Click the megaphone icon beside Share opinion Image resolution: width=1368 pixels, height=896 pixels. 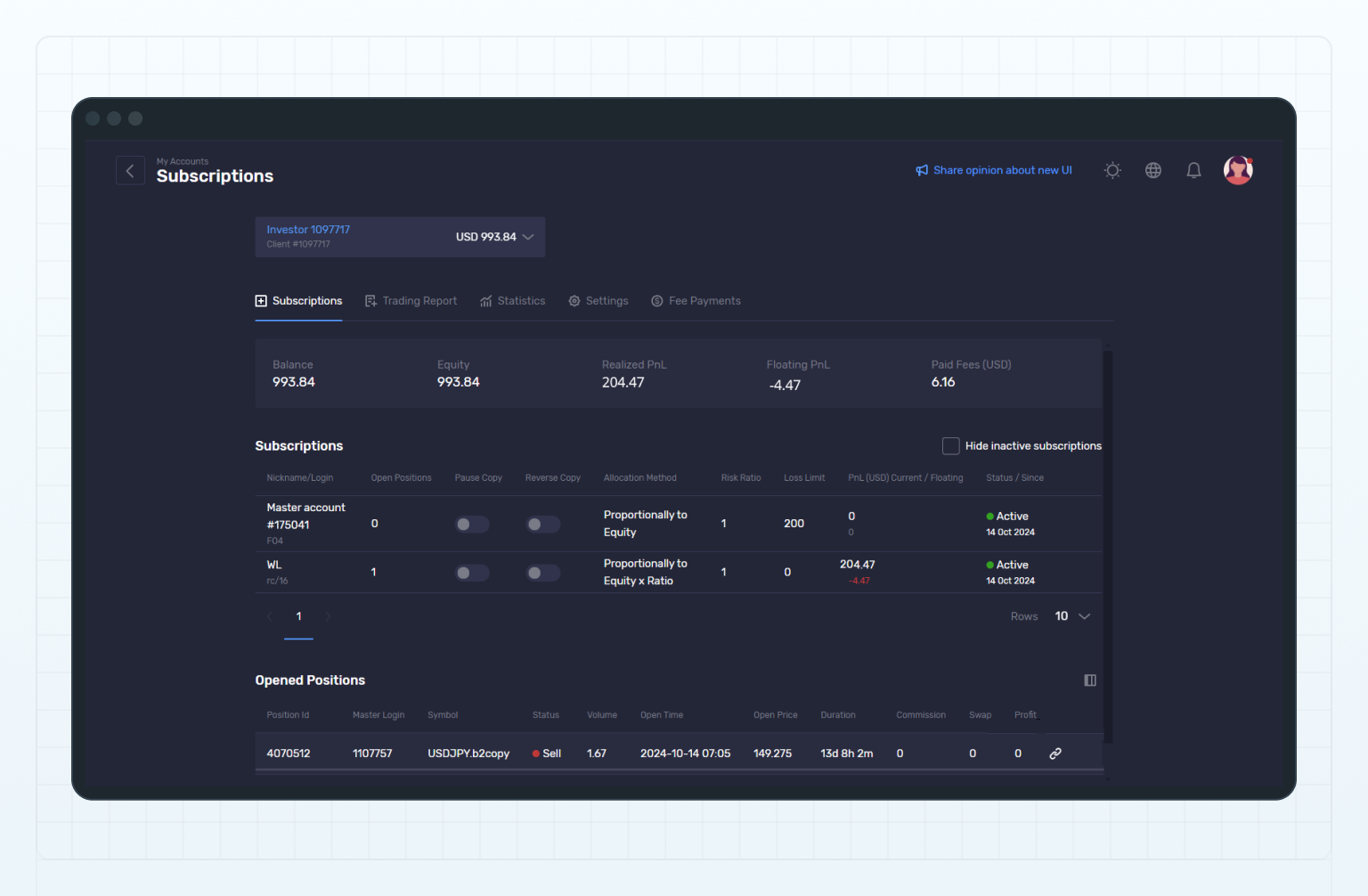pyautogui.click(x=922, y=170)
